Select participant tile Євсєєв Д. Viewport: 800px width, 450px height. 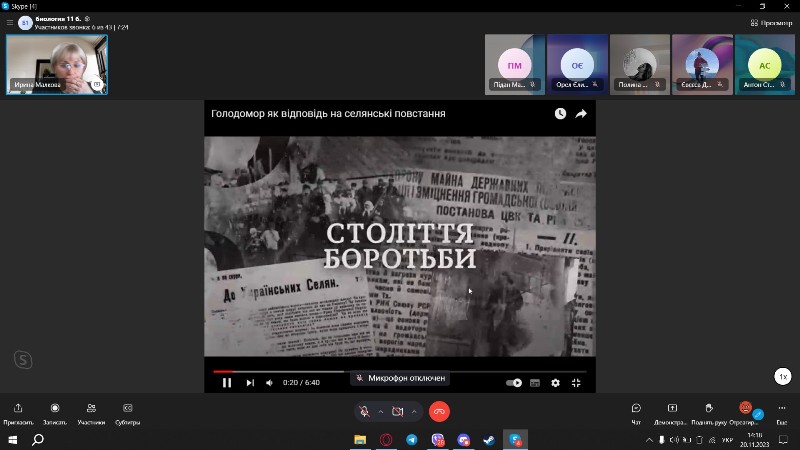click(702, 64)
